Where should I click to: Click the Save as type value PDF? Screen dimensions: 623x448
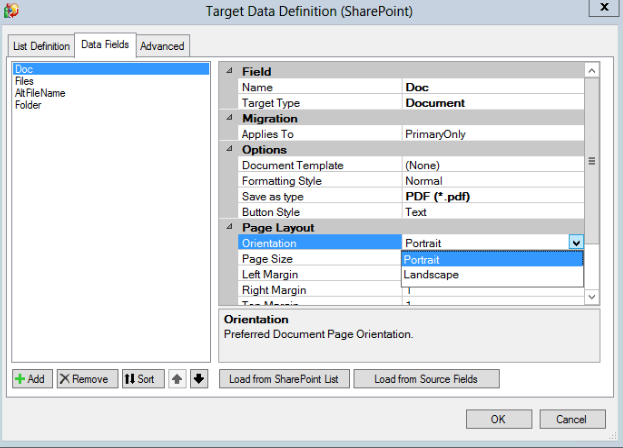click(493, 196)
